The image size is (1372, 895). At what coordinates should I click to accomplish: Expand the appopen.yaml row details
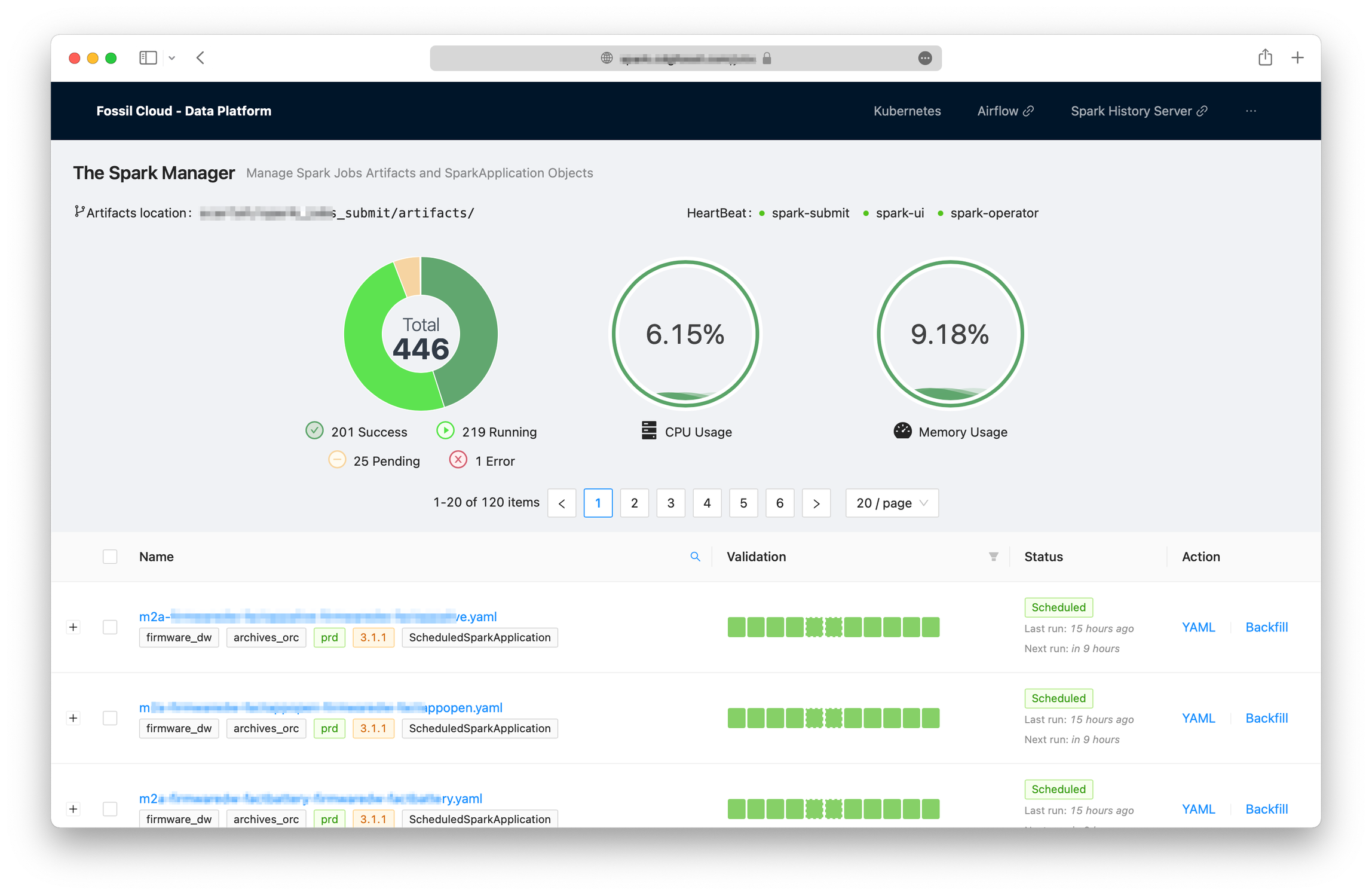[x=73, y=718]
